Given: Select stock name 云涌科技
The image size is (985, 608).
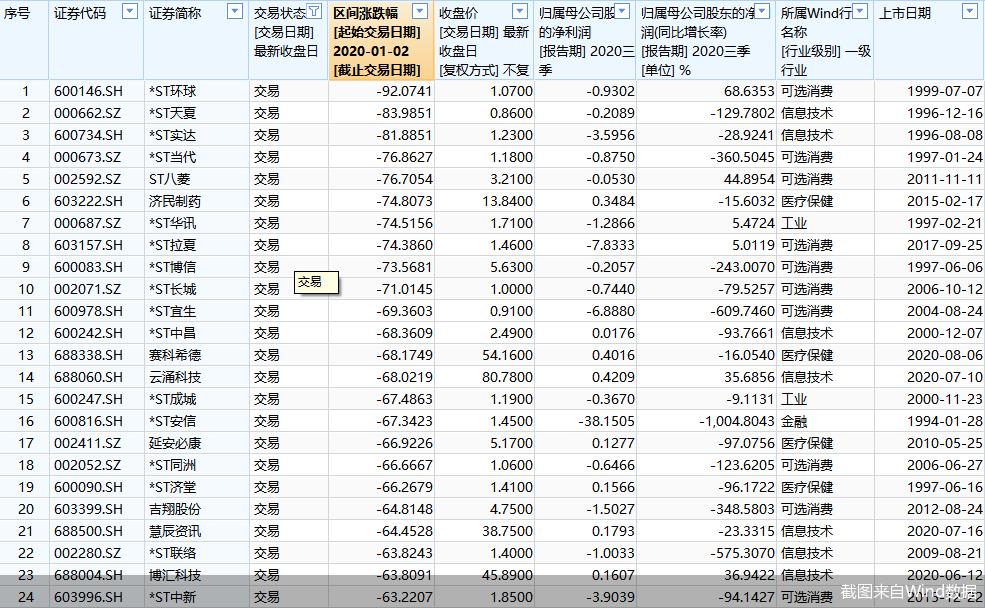Looking at the screenshot, I should click(x=175, y=377).
